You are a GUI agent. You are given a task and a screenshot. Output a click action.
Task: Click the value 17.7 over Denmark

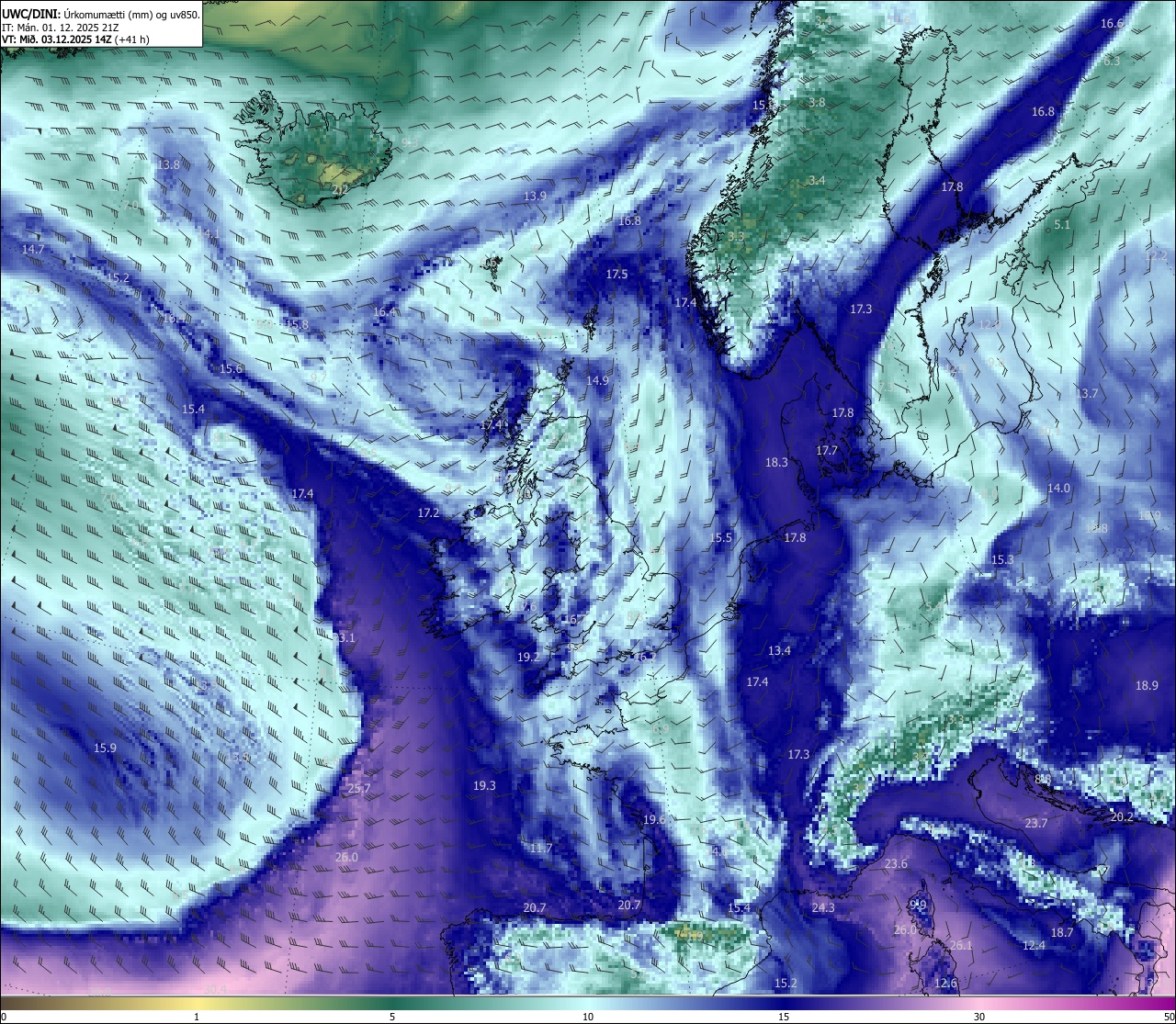pyautogui.click(x=827, y=450)
